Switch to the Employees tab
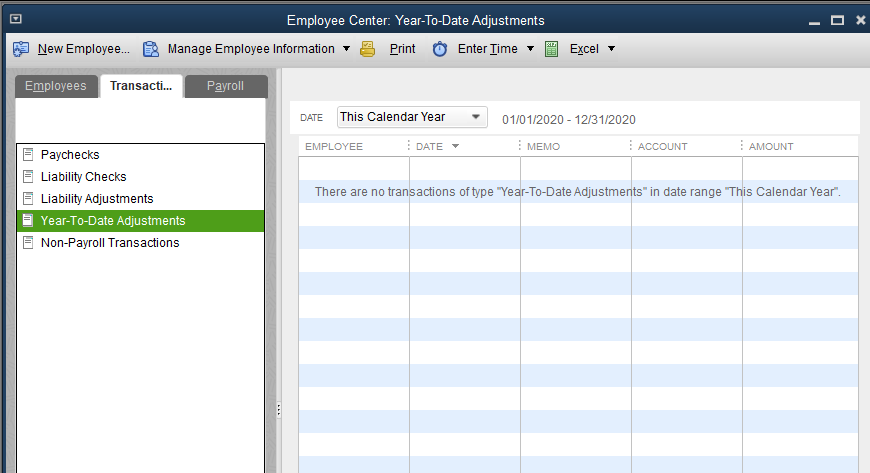Viewport: 870px width, 473px height. [56, 86]
